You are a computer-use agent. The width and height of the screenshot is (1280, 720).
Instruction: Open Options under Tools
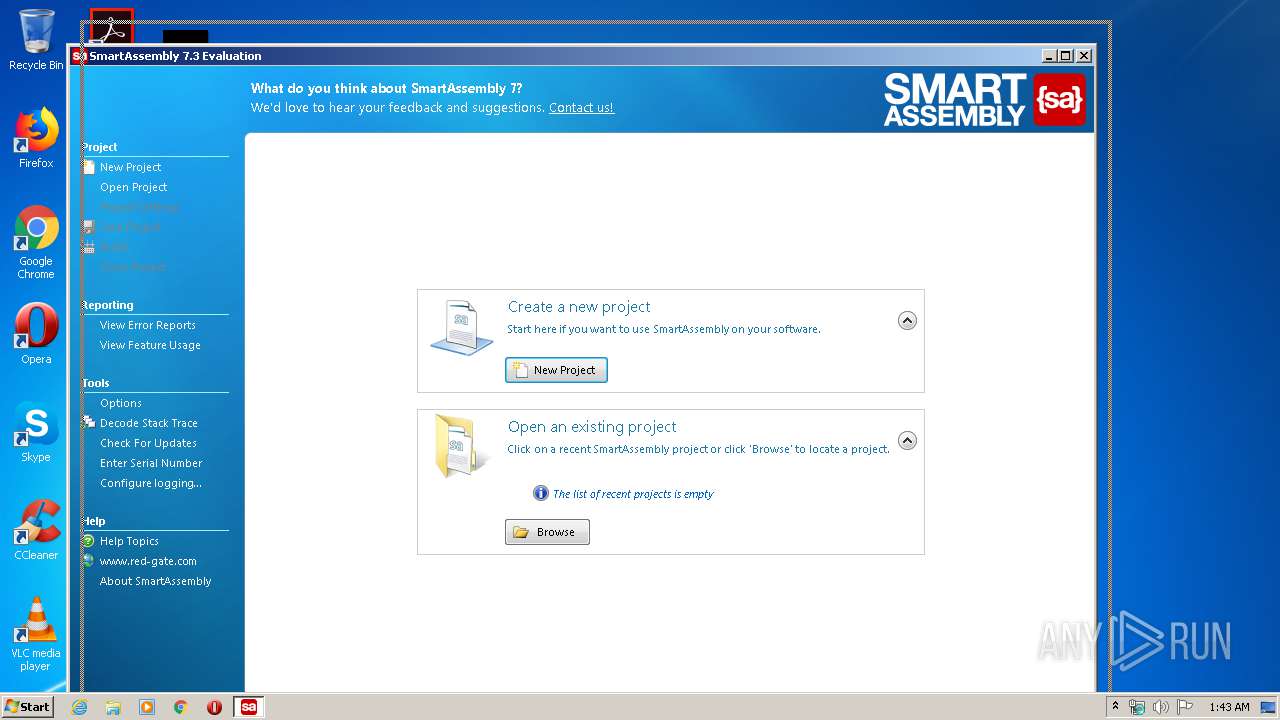pyautogui.click(x=120, y=403)
